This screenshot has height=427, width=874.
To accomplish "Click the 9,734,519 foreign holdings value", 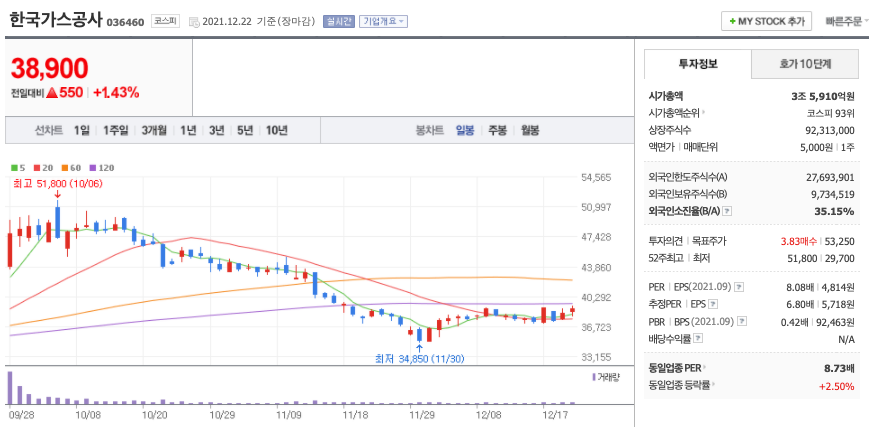I will (833, 194).
